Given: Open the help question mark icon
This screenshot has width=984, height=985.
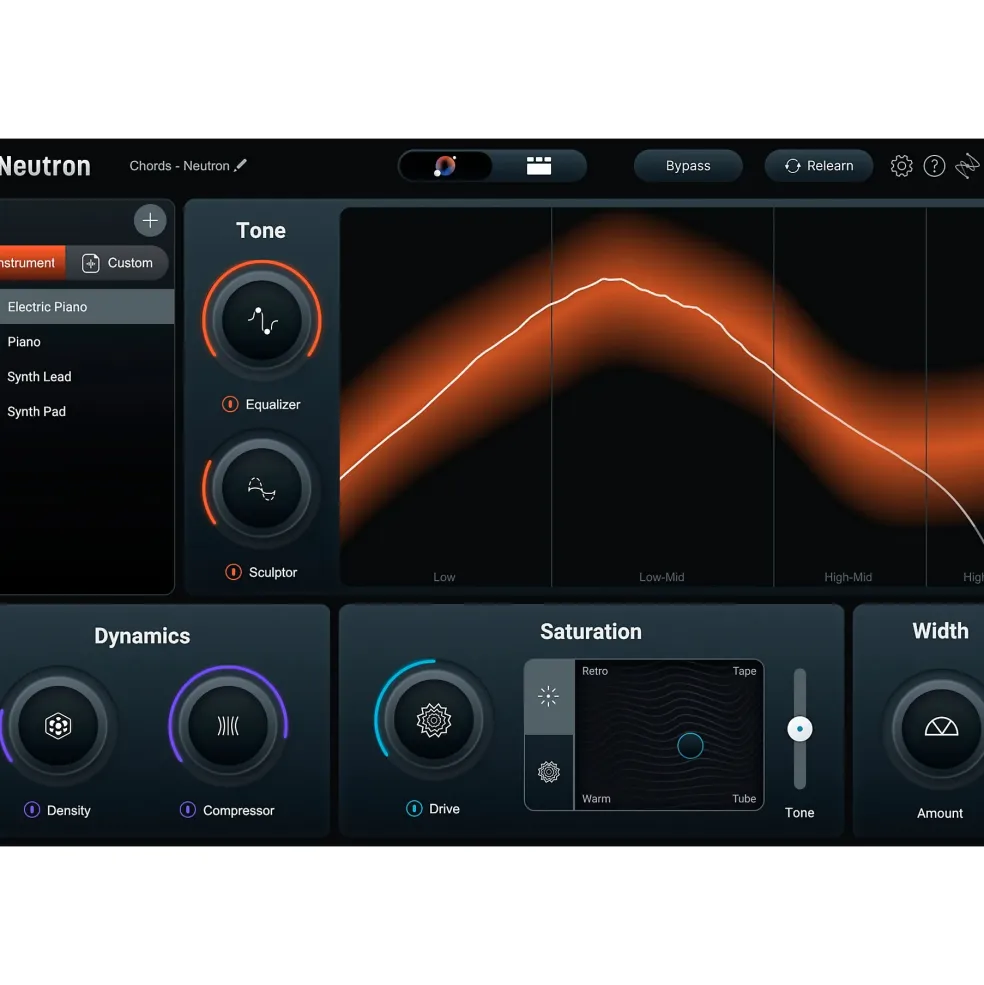Looking at the screenshot, I should point(934,166).
